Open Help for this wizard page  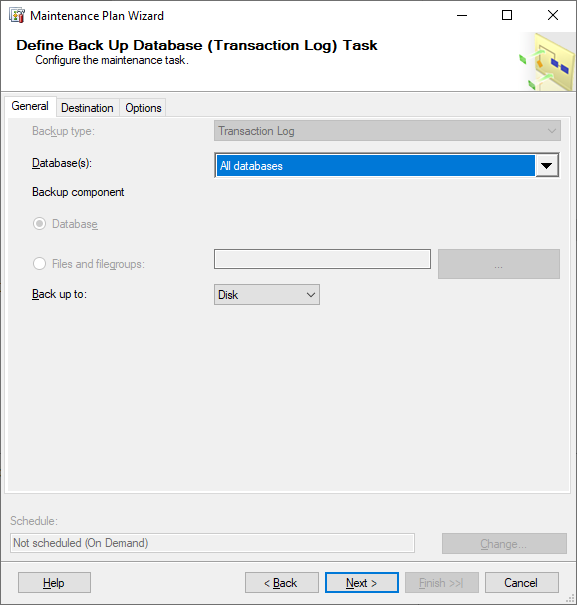click(x=54, y=583)
